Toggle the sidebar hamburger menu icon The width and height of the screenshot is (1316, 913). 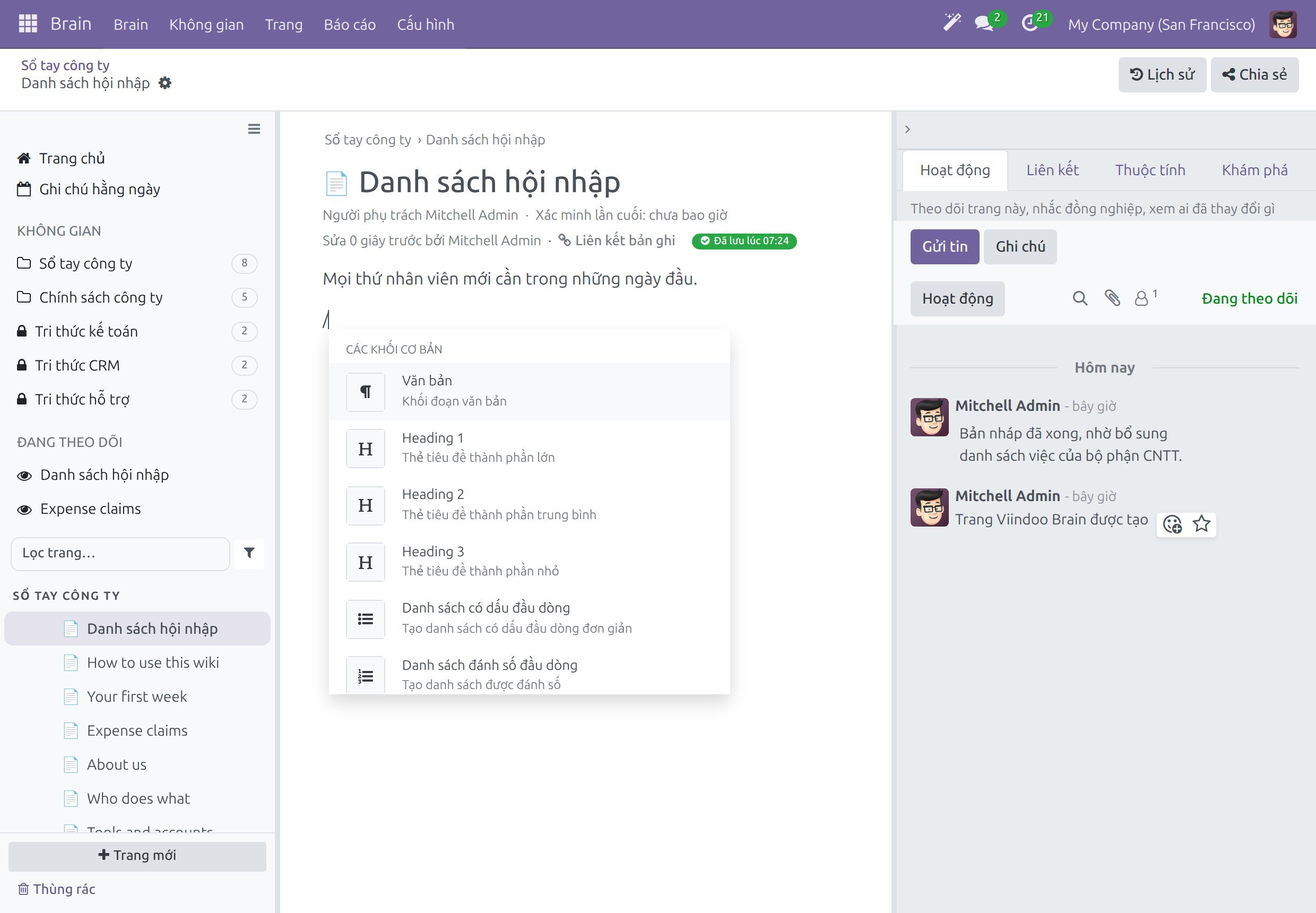pyautogui.click(x=254, y=128)
